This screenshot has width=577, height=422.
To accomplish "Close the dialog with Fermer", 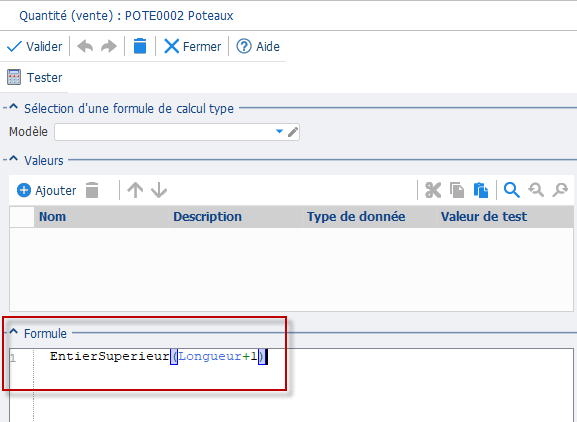I will (x=192, y=47).
